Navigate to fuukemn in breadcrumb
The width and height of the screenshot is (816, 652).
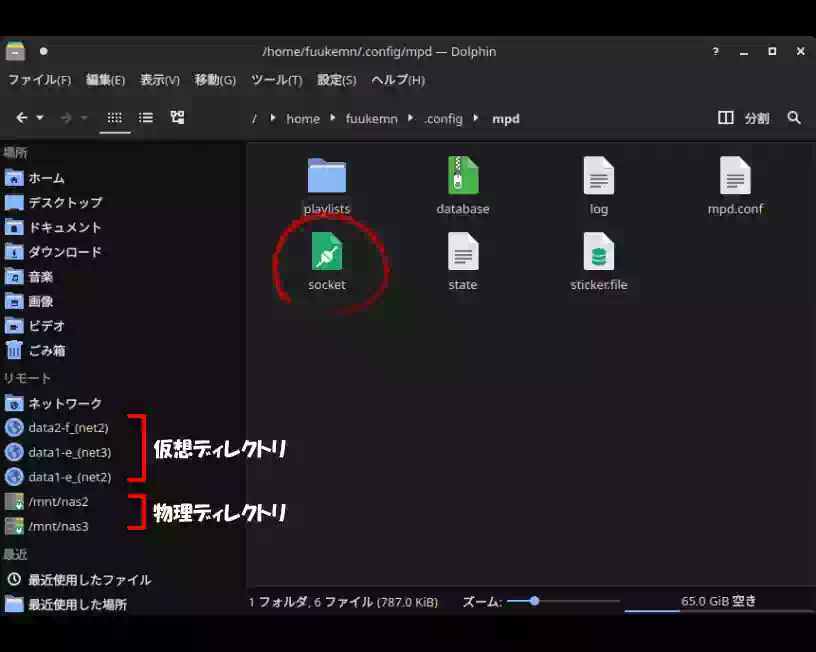[x=372, y=119]
